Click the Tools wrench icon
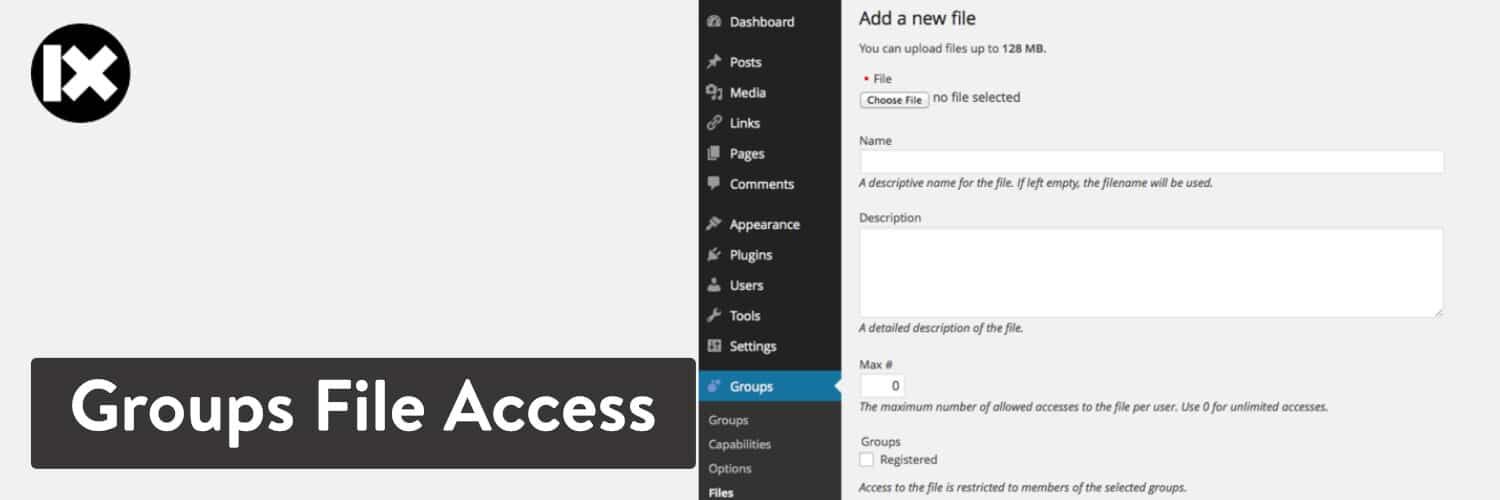Viewport: 1500px width, 500px height. tap(714, 316)
